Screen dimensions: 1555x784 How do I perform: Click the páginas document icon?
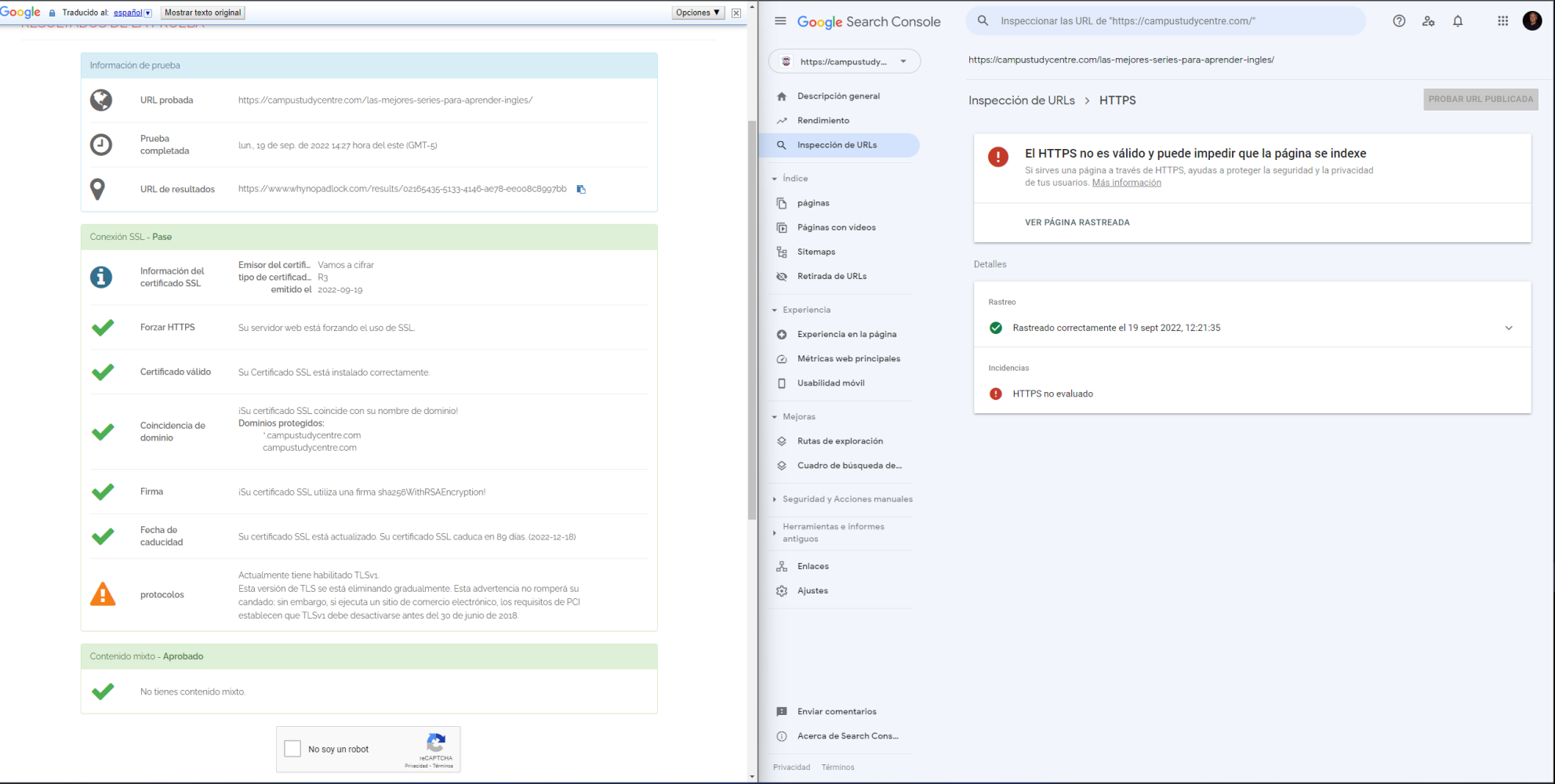(782, 203)
